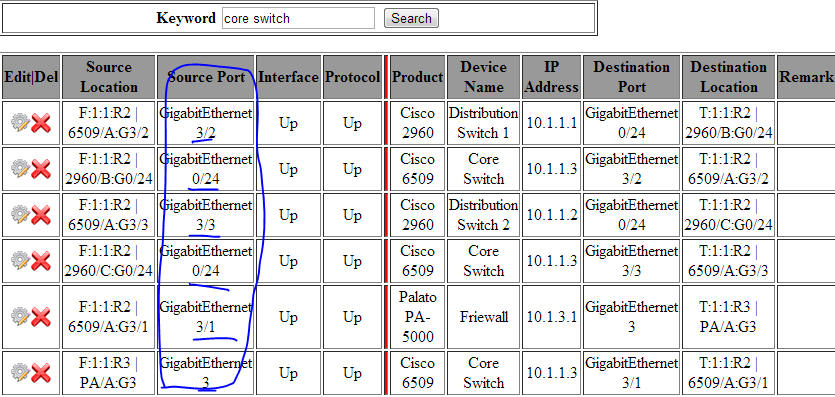The width and height of the screenshot is (835, 397).
Task: Remove the source 6509/A:G3/3 row
Action: coord(41,215)
